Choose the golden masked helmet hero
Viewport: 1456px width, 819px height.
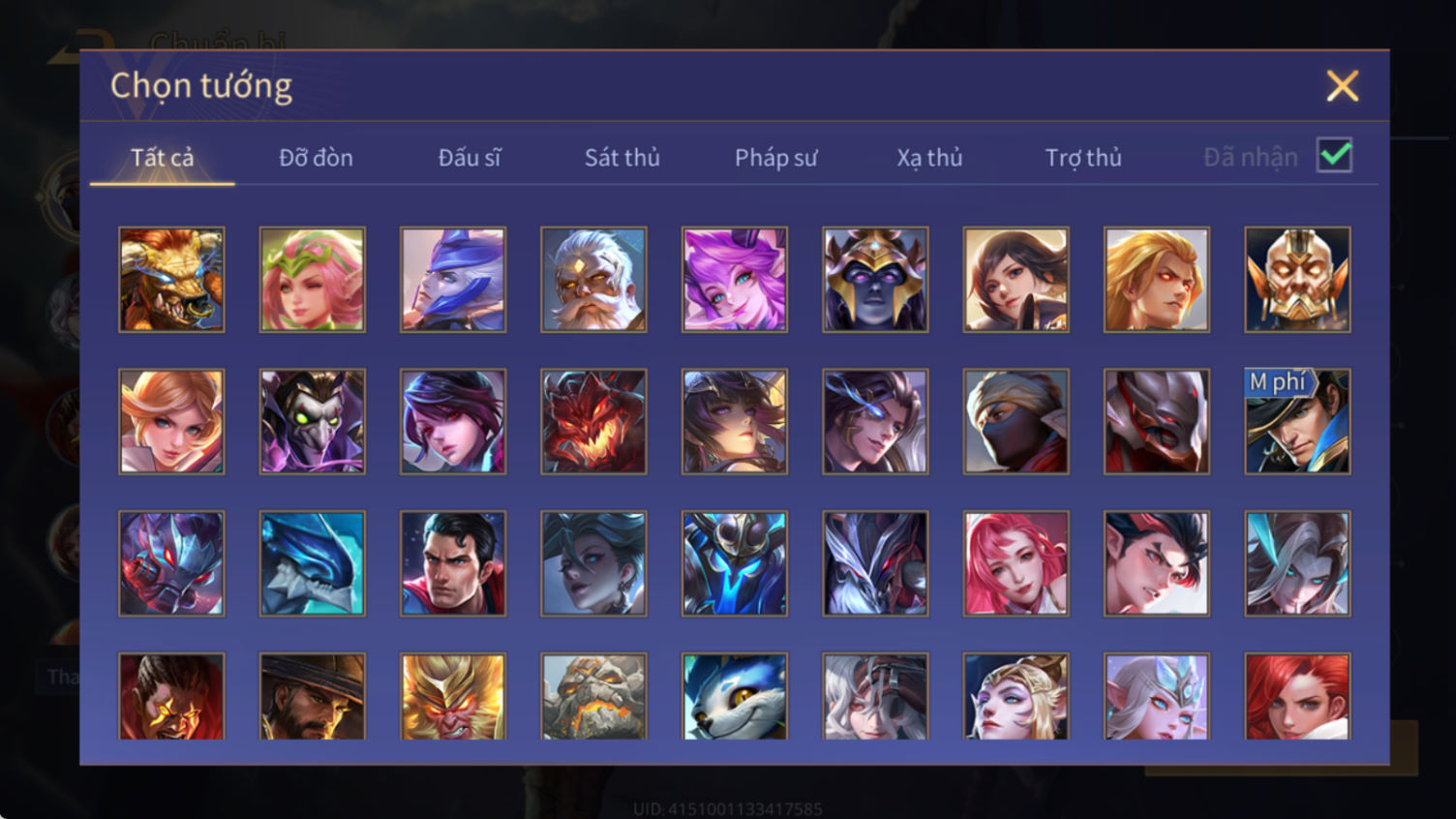pyautogui.click(x=1297, y=280)
